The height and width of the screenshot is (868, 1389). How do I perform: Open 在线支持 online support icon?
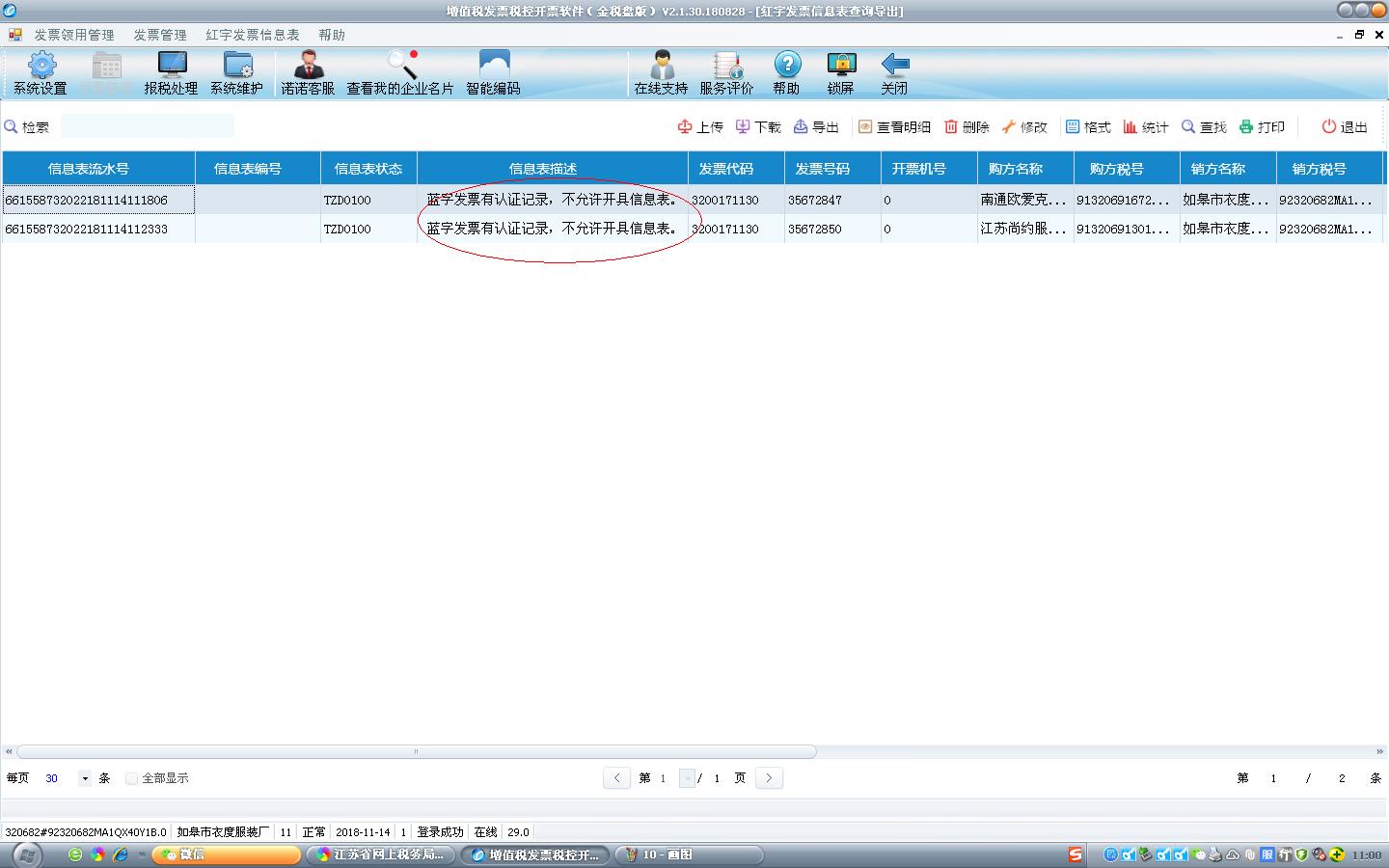coord(661,72)
